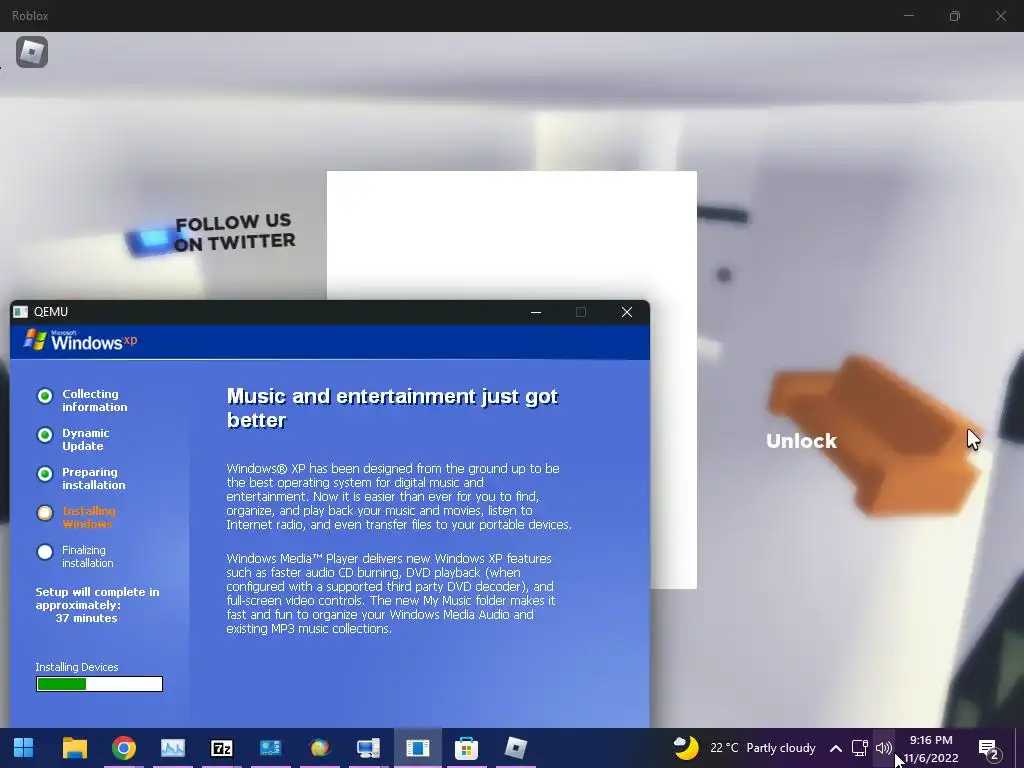The height and width of the screenshot is (768, 1024).
Task: Open Microsoft Store from the taskbar
Action: [x=466, y=748]
